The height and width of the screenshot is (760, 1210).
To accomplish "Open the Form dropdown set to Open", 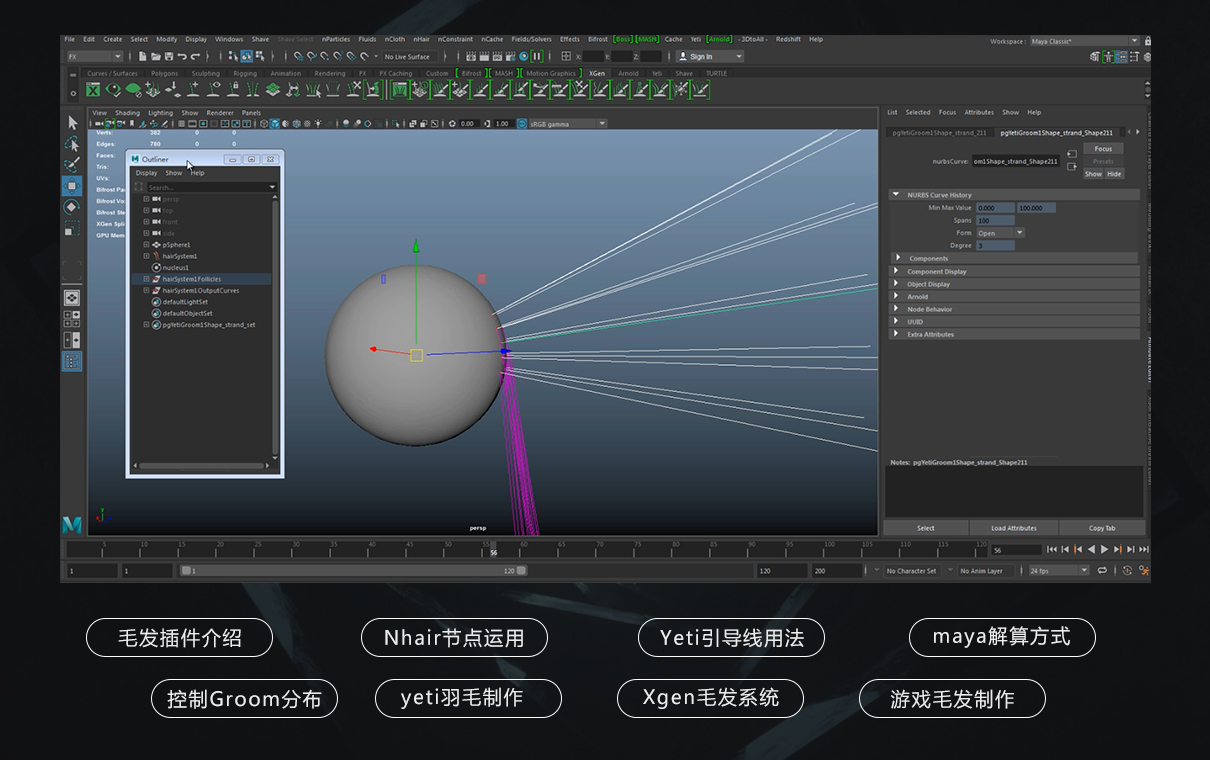I will [x=1000, y=233].
